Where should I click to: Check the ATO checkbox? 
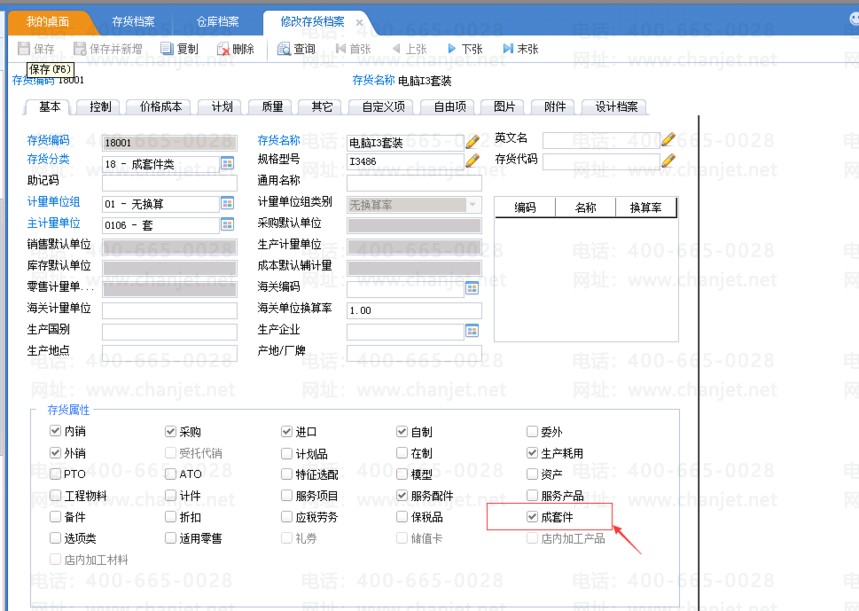tap(170, 474)
